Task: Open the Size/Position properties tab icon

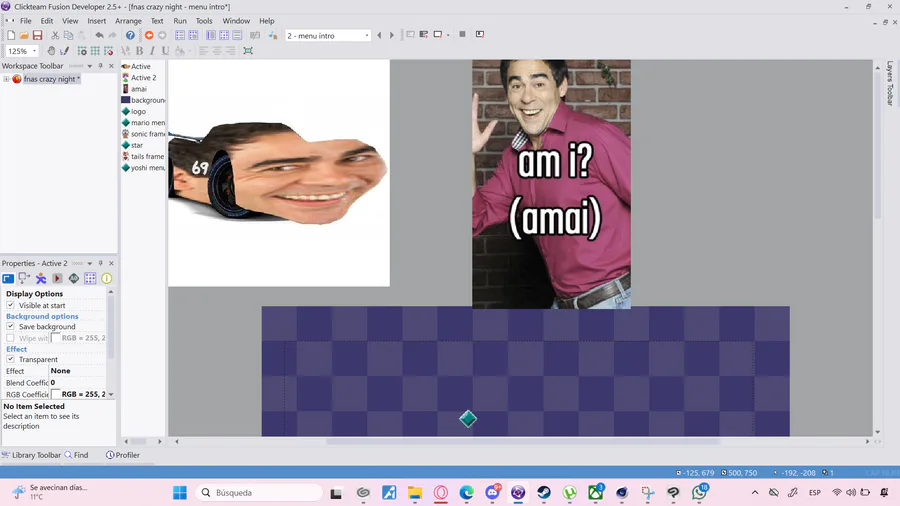Action: coord(24,279)
